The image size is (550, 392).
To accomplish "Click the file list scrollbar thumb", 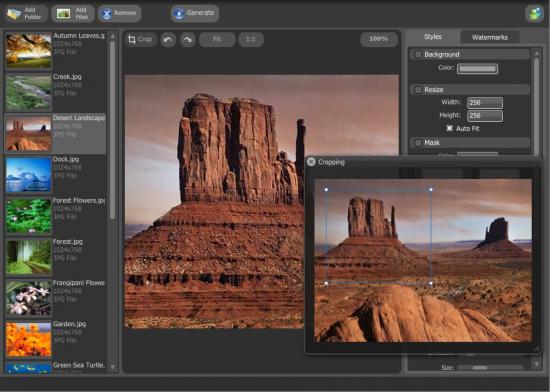I will pos(113,130).
